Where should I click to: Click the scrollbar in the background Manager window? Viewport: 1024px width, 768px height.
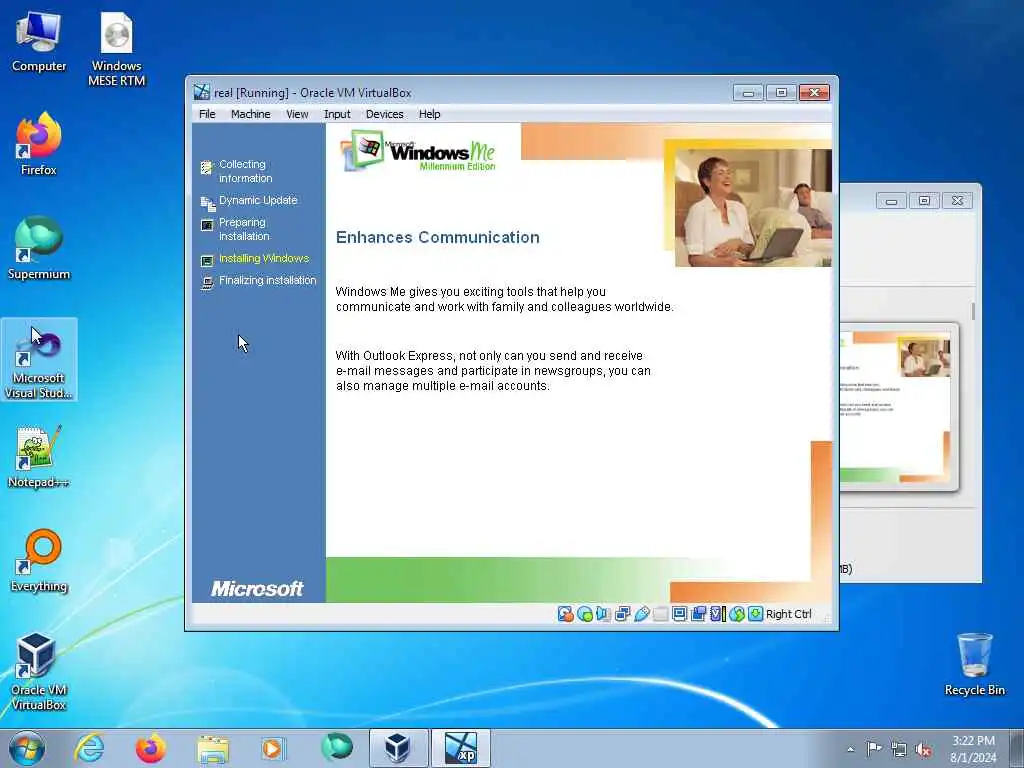click(x=973, y=312)
